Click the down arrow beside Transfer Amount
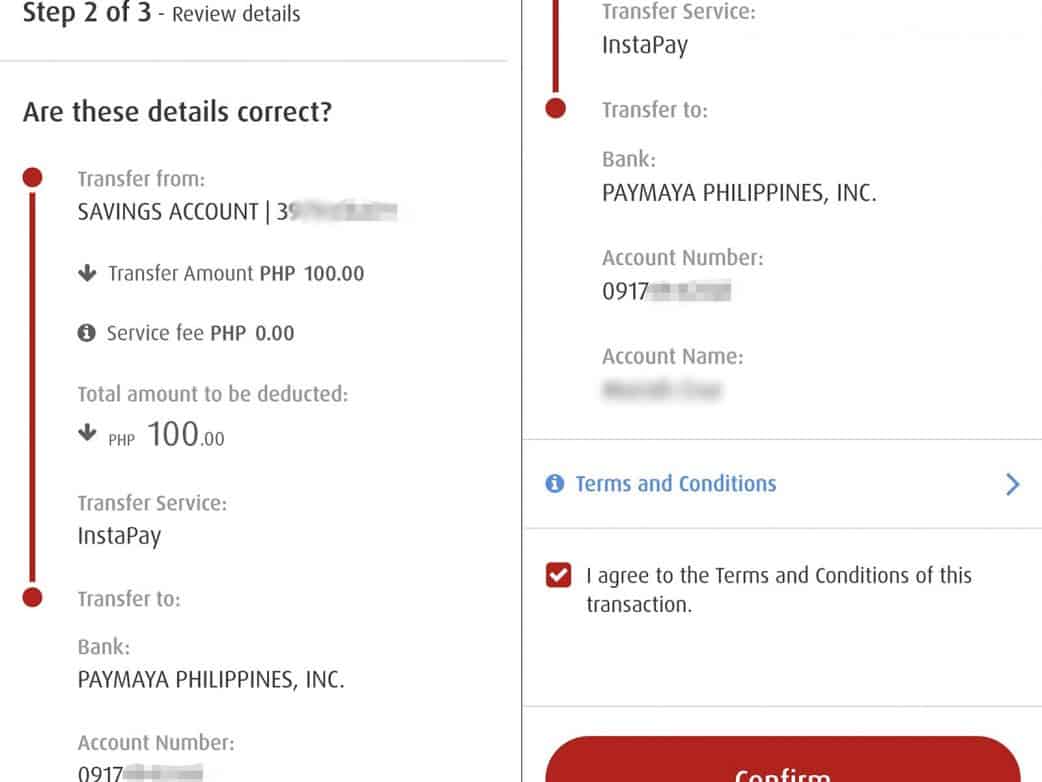 (x=87, y=273)
